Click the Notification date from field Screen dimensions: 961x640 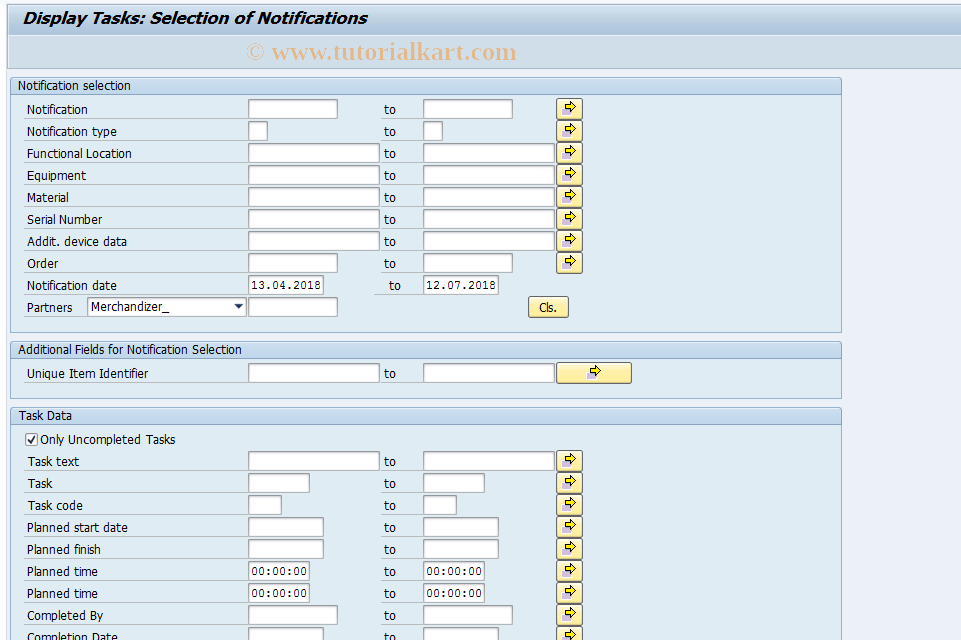[x=285, y=285]
